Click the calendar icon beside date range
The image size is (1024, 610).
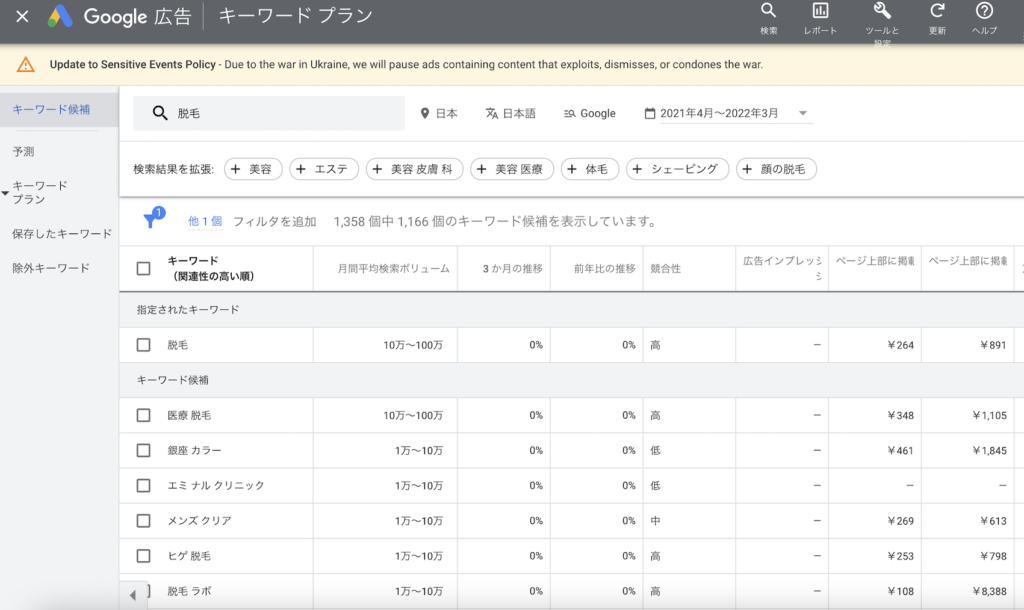[650, 114]
